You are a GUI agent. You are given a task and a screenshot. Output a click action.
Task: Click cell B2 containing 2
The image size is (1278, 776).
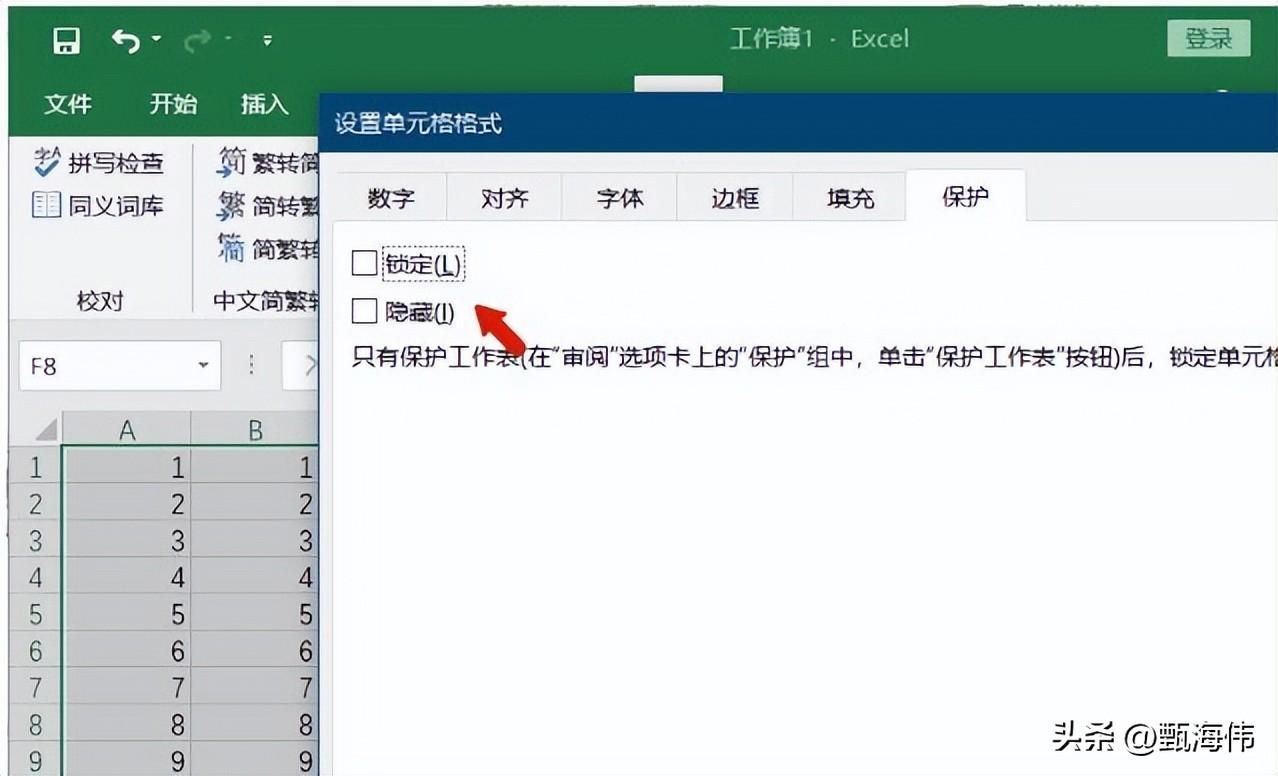click(x=255, y=504)
